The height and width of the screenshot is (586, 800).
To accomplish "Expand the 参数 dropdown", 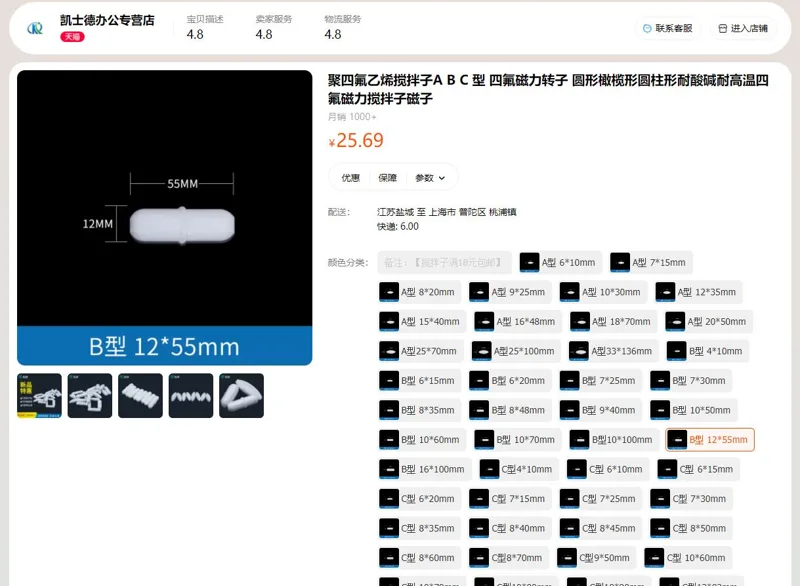I will [430, 177].
